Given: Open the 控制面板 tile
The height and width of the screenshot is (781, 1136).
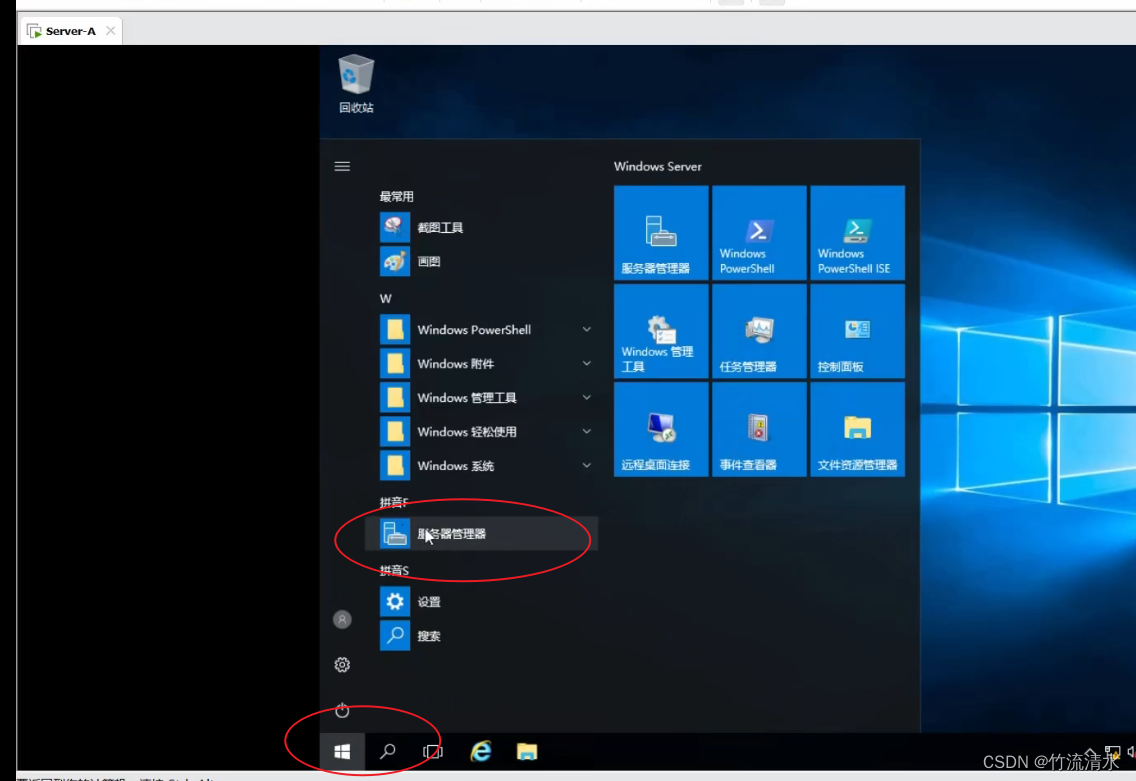Looking at the screenshot, I should [857, 331].
